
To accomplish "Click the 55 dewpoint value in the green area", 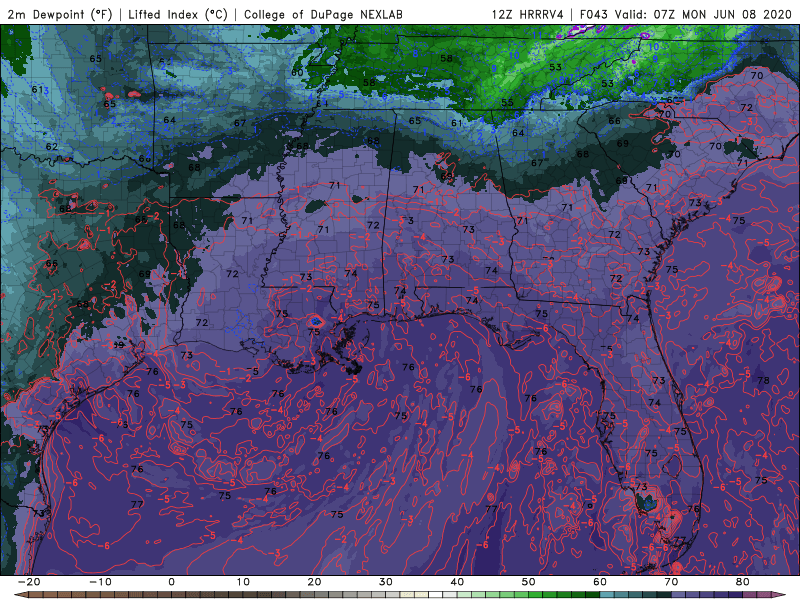I will click(x=507, y=103).
